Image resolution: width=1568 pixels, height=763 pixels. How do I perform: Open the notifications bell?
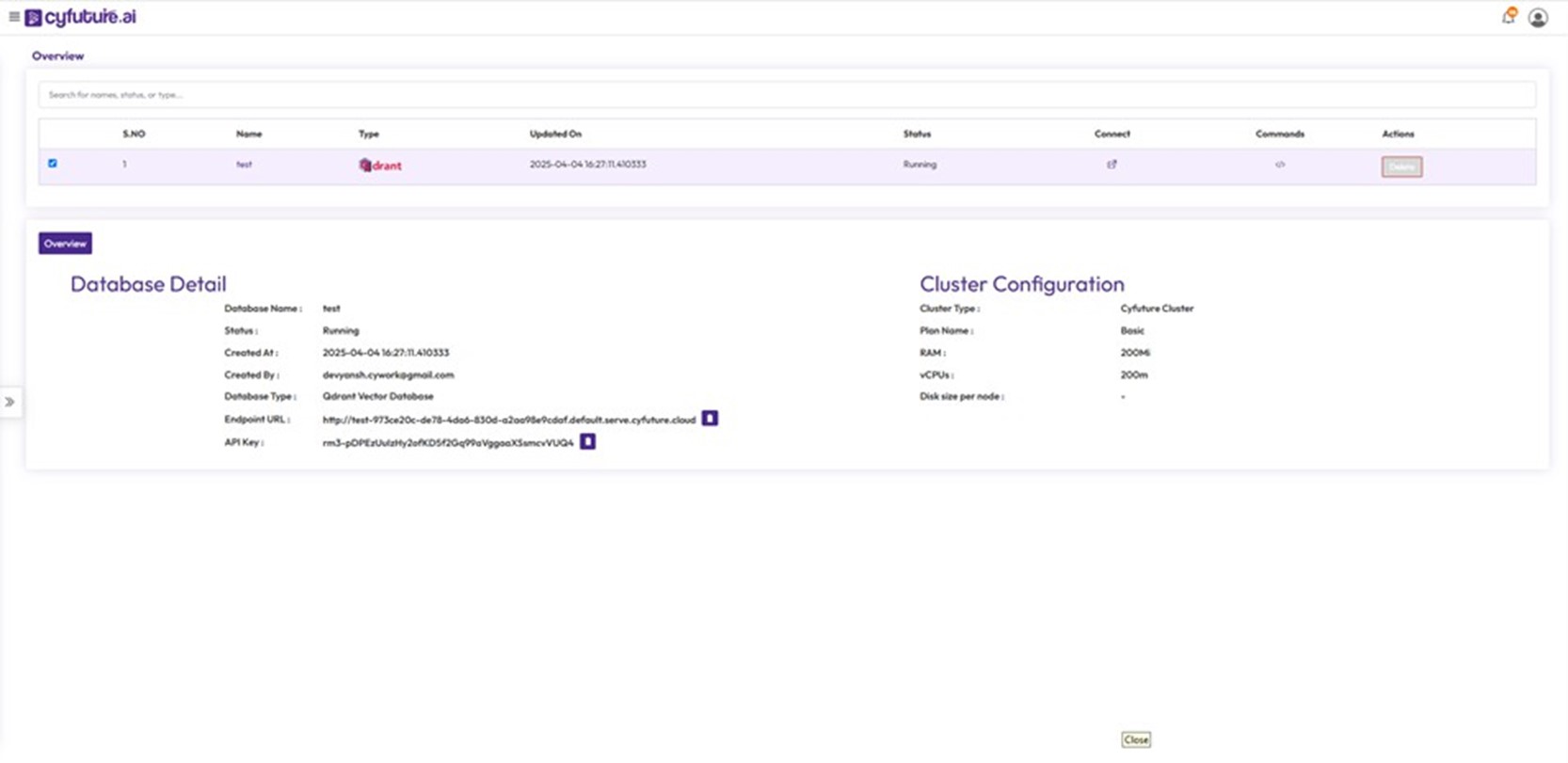point(1508,17)
